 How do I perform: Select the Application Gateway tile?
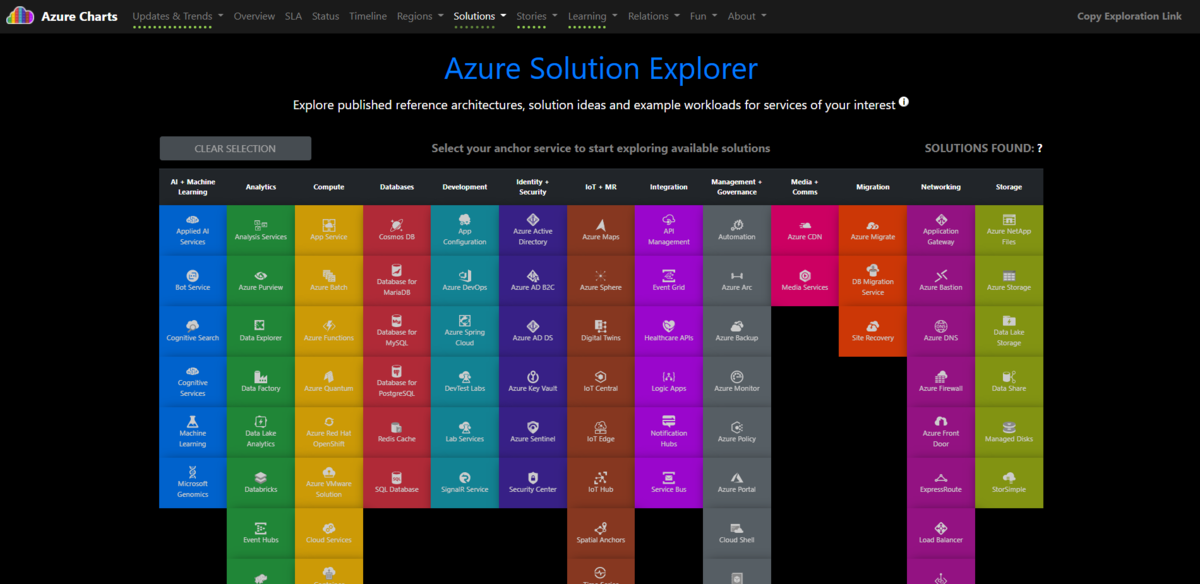point(941,230)
